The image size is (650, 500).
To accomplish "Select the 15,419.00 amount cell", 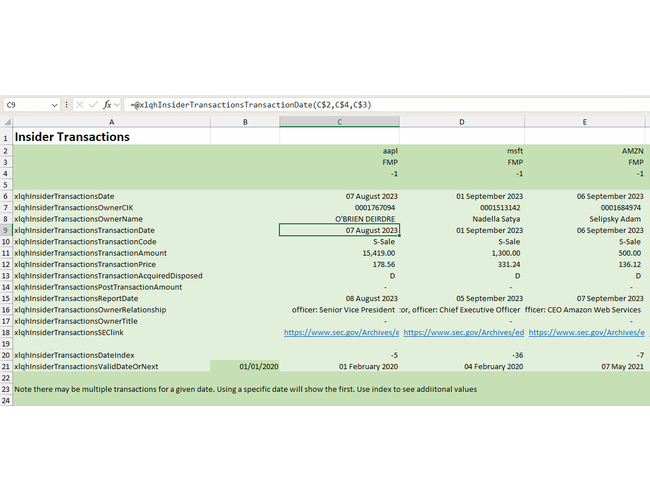I will [x=340, y=253].
